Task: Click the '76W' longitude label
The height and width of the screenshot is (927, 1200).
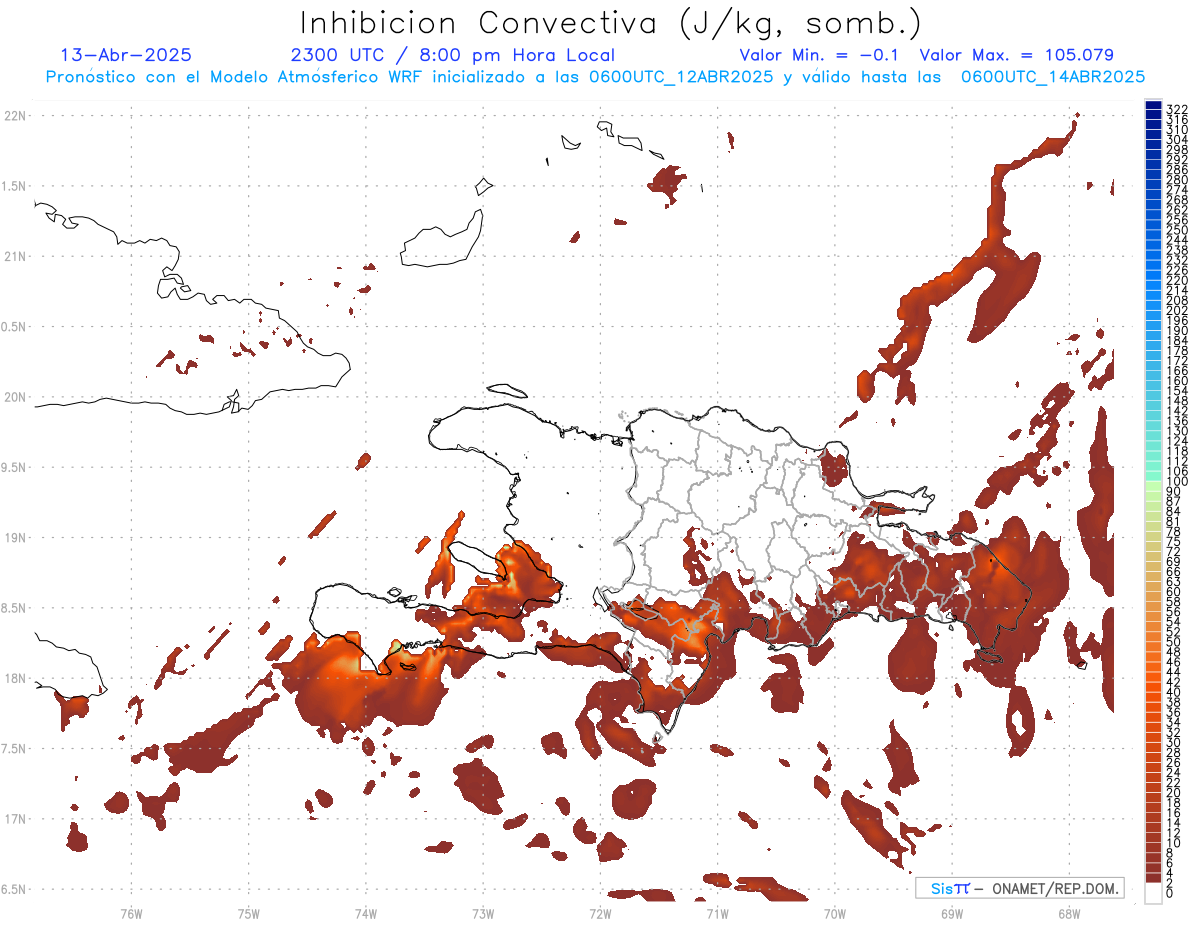Action: (x=132, y=913)
